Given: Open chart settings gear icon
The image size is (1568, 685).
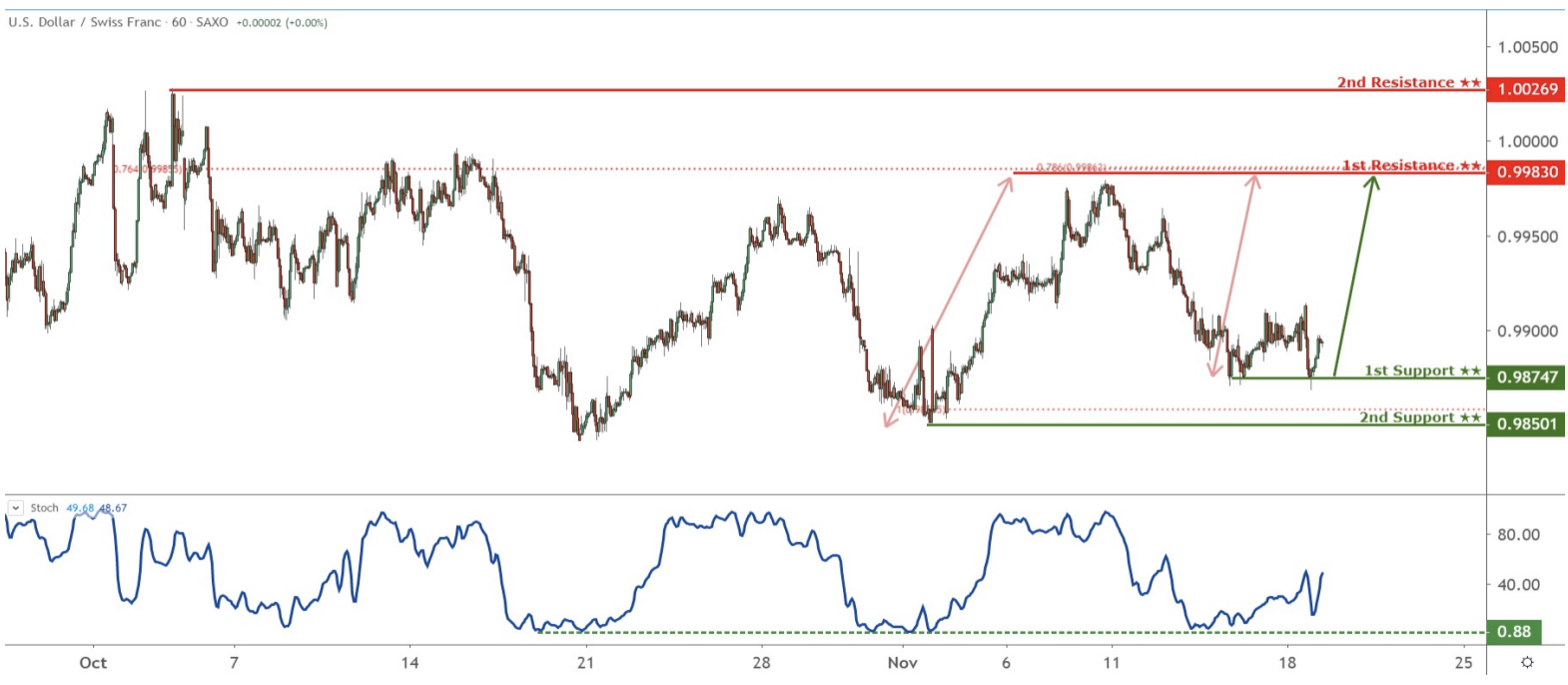Looking at the screenshot, I should (1527, 662).
